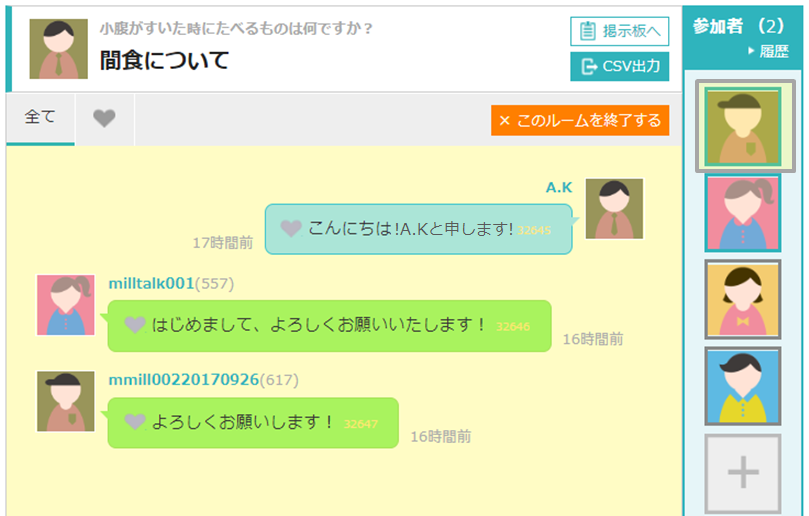Open milltalk001 username link
This screenshot has width=809, height=516.
(x=151, y=283)
